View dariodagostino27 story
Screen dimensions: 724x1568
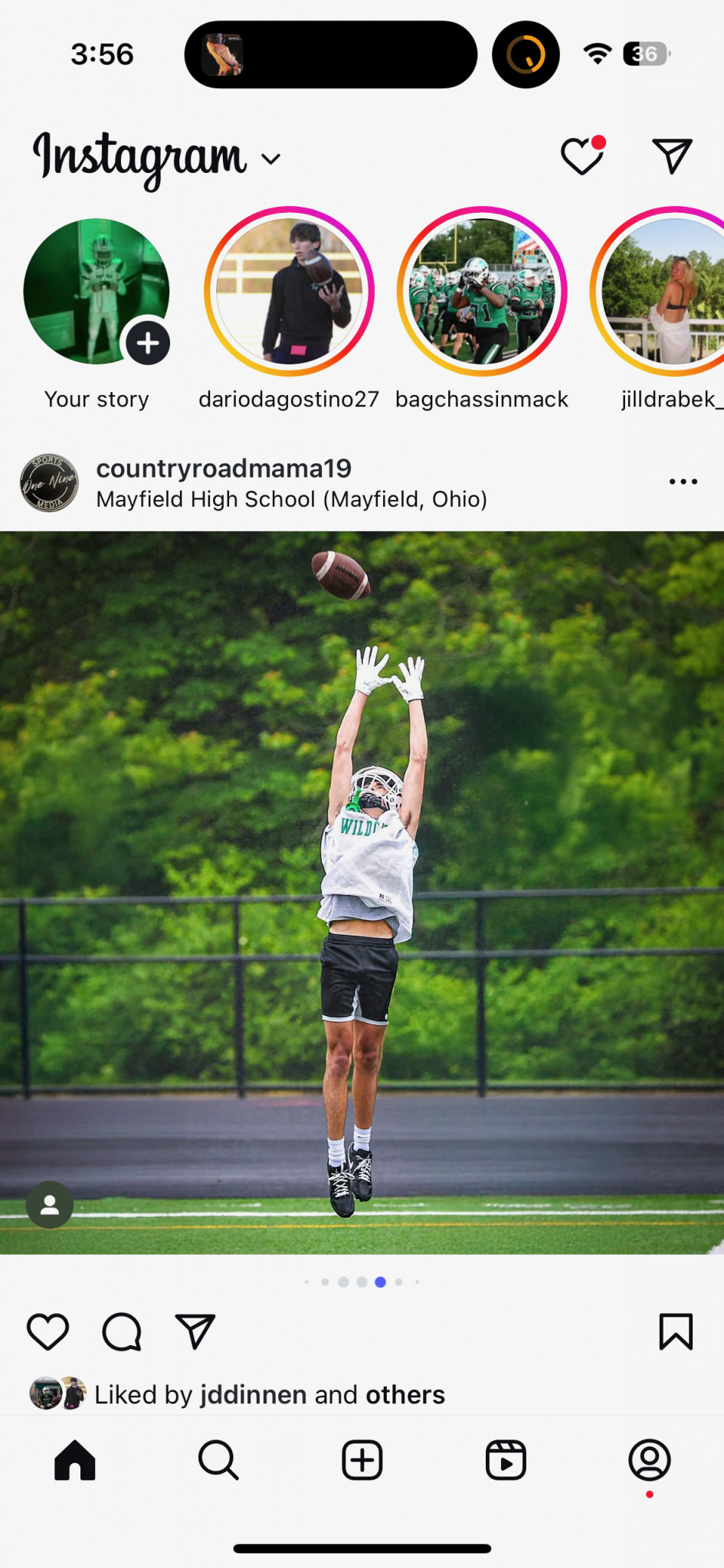(x=289, y=291)
